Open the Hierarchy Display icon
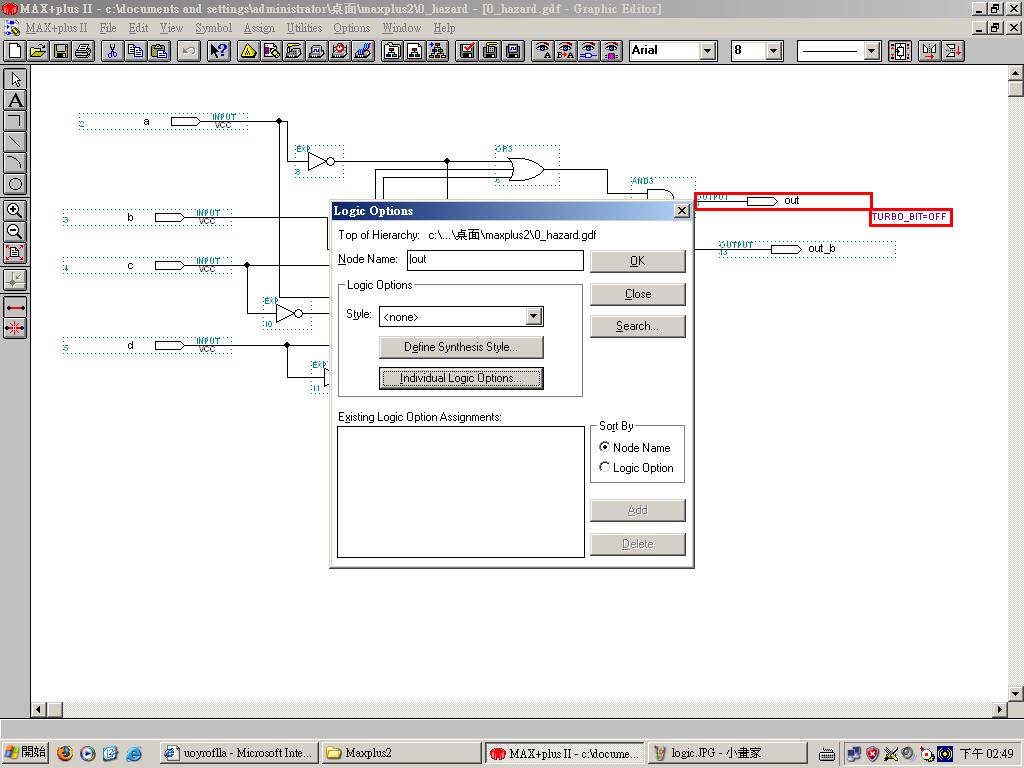1024x768 pixels. coord(248,51)
